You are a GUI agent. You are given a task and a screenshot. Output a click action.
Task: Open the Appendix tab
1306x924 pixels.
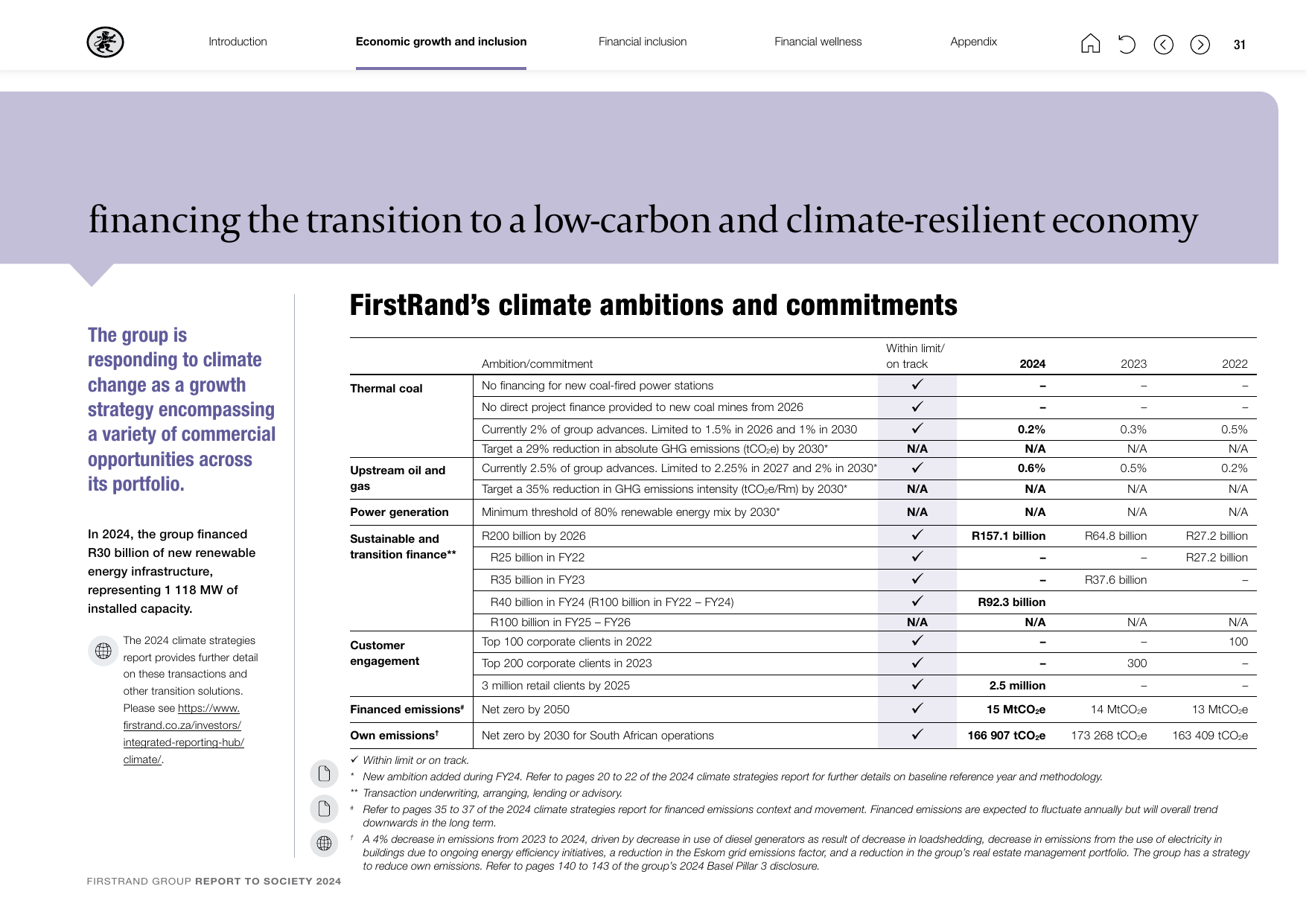coord(973,42)
